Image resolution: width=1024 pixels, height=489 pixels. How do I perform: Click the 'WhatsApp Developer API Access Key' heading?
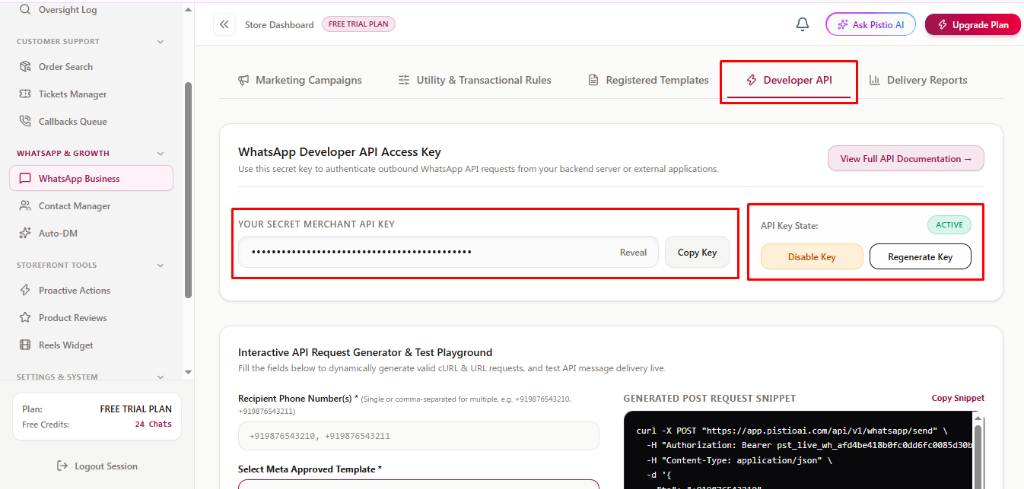click(x=340, y=152)
